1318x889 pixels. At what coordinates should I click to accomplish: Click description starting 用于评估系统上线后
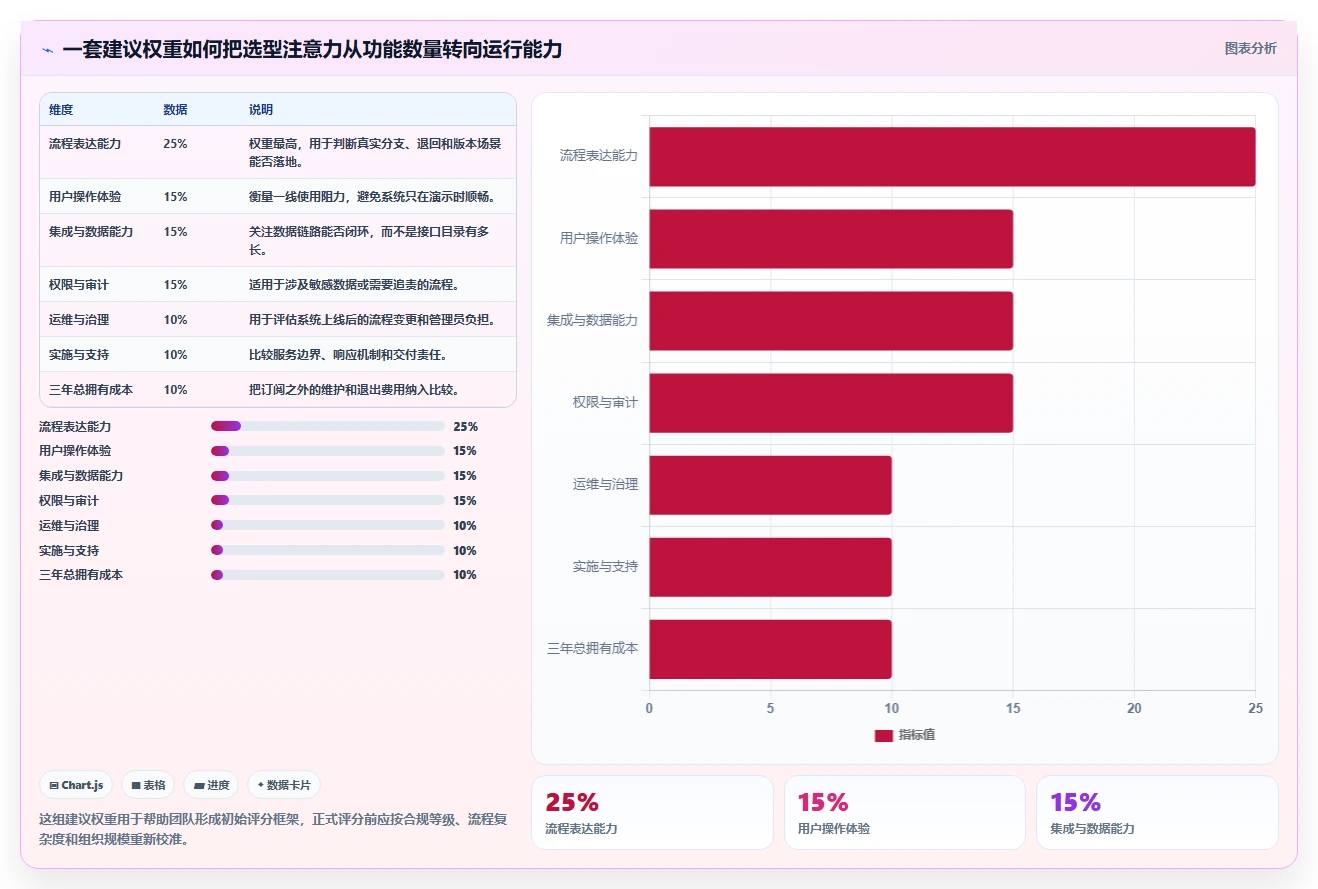[x=371, y=319]
